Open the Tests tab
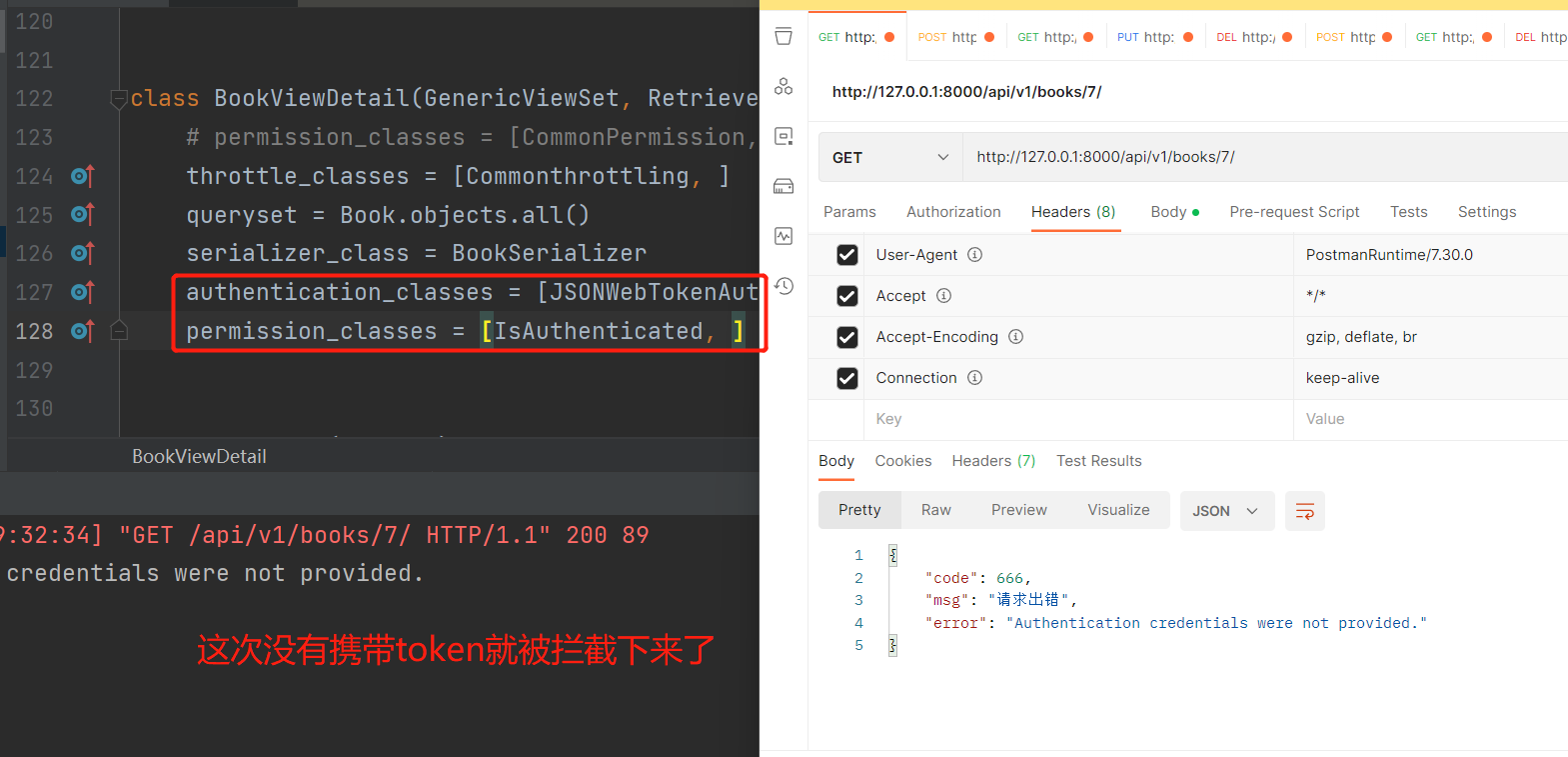 [1408, 212]
